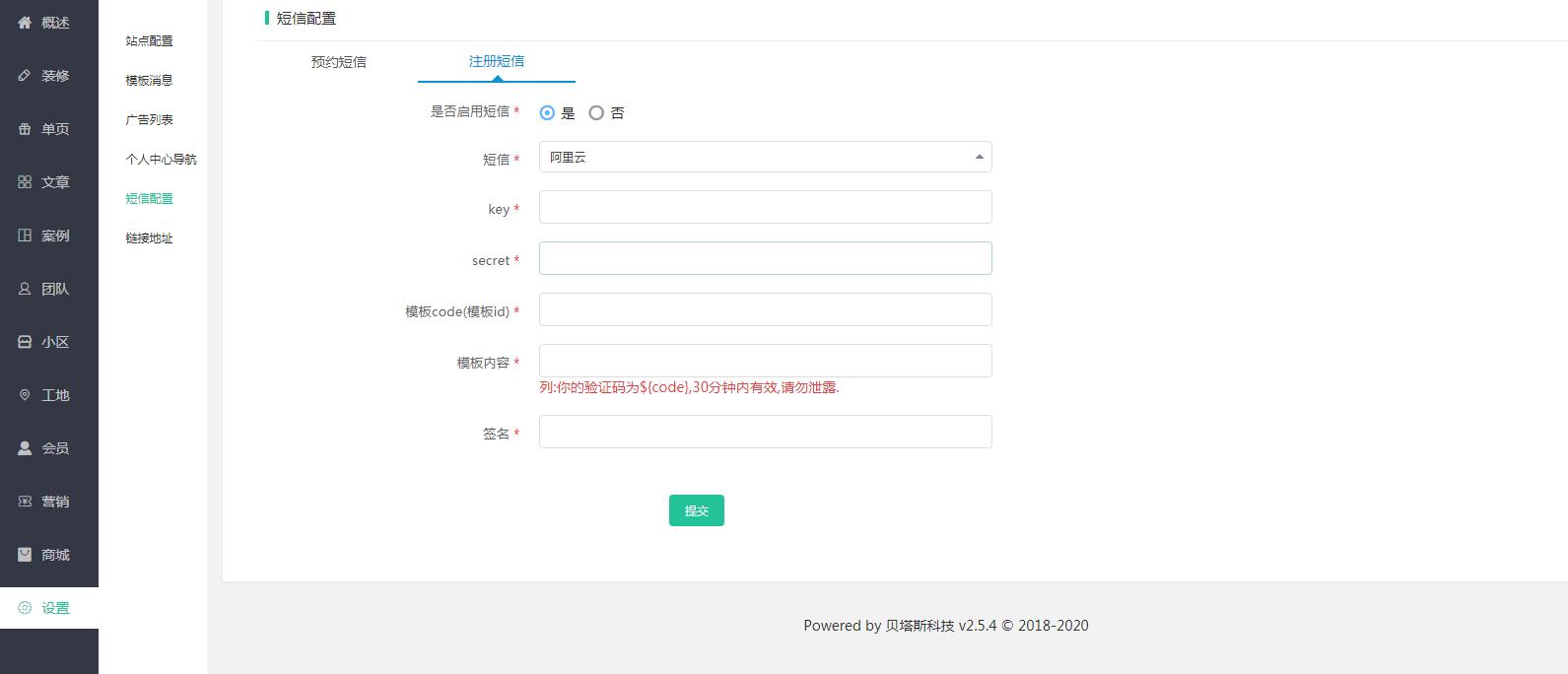Click the 工地 location pin icon
The image size is (1568, 674).
[x=25, y=395]
